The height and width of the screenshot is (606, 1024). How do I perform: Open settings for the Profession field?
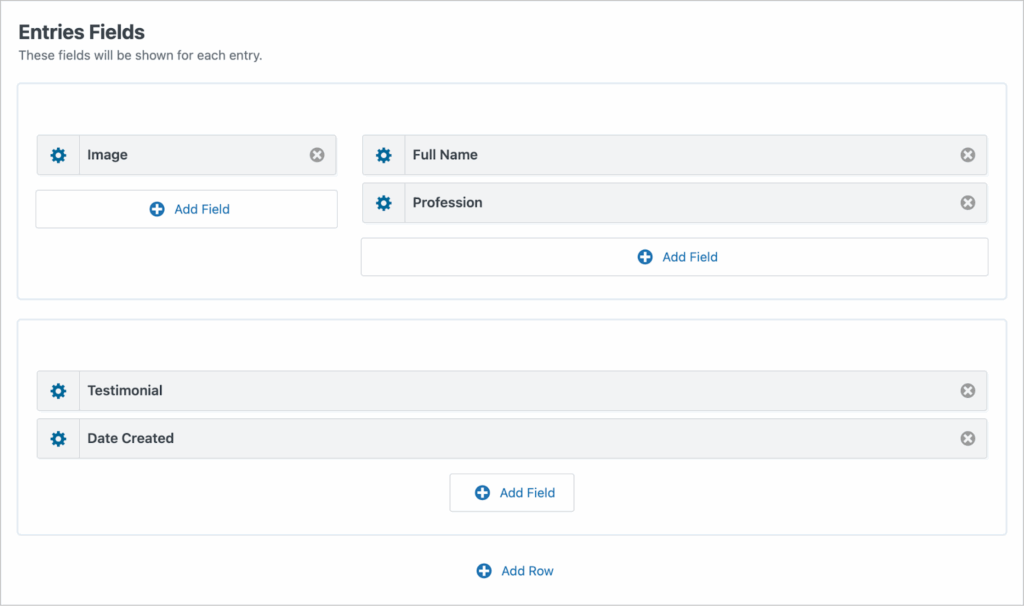pyautogui.click(x=383, y=203)
